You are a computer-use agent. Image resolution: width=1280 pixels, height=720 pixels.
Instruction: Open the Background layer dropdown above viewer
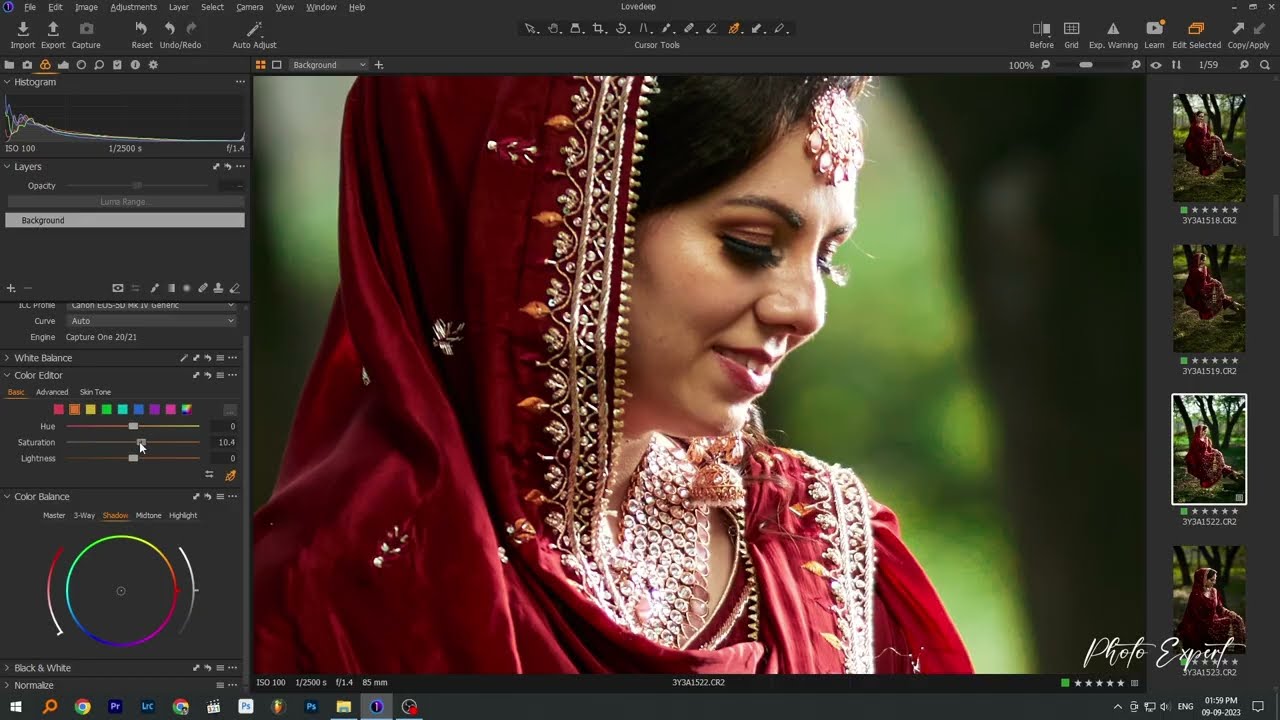pos(329,65)
